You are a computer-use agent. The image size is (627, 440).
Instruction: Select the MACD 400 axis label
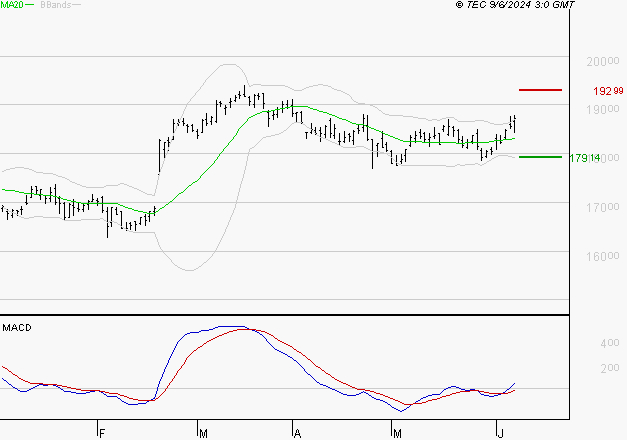[610, 343]
